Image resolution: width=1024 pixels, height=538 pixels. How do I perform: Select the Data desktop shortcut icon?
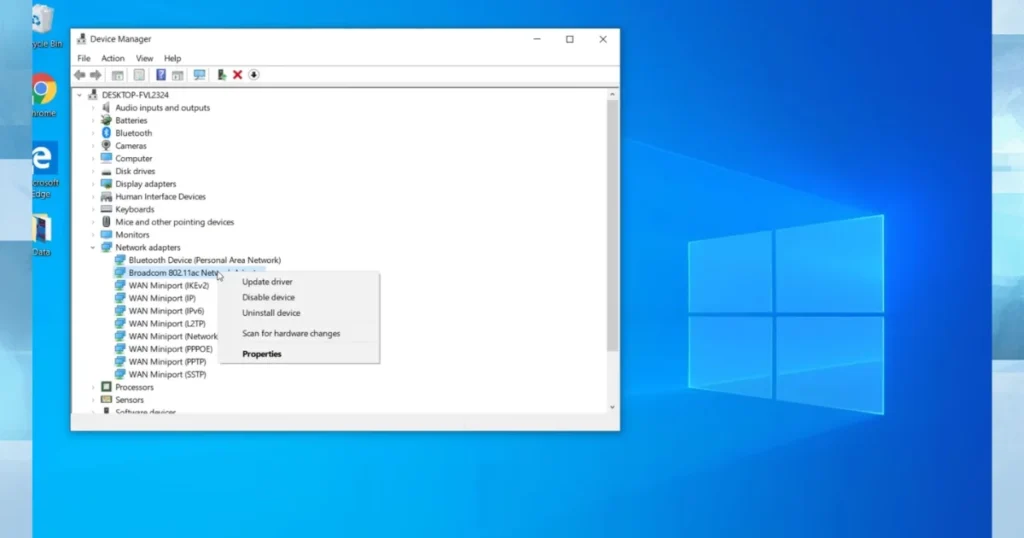[x=42, y=229]
